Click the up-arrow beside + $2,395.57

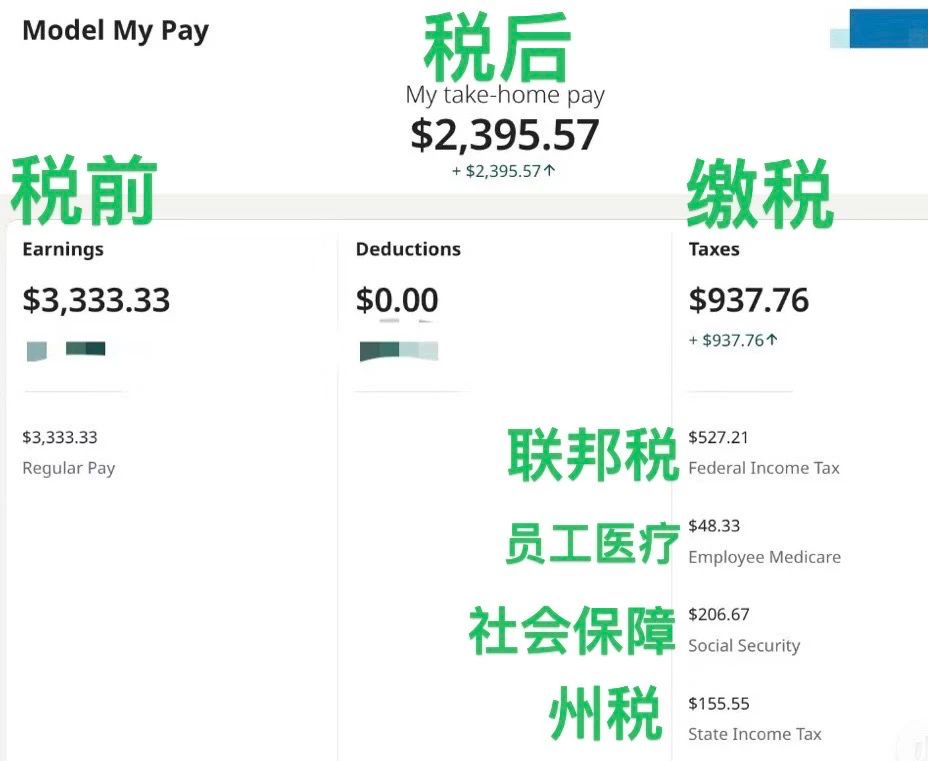(x=550, y=171)
